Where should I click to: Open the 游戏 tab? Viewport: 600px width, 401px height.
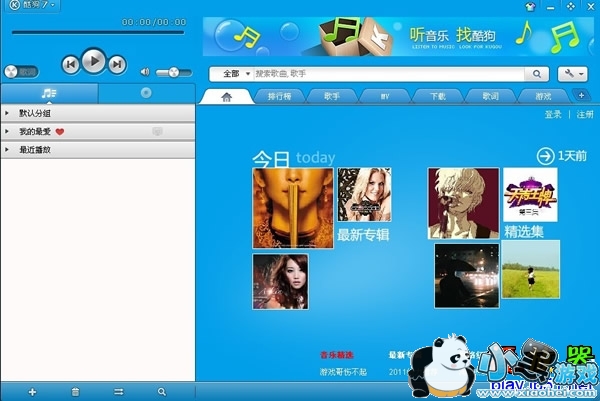click(x=543, y=96)
